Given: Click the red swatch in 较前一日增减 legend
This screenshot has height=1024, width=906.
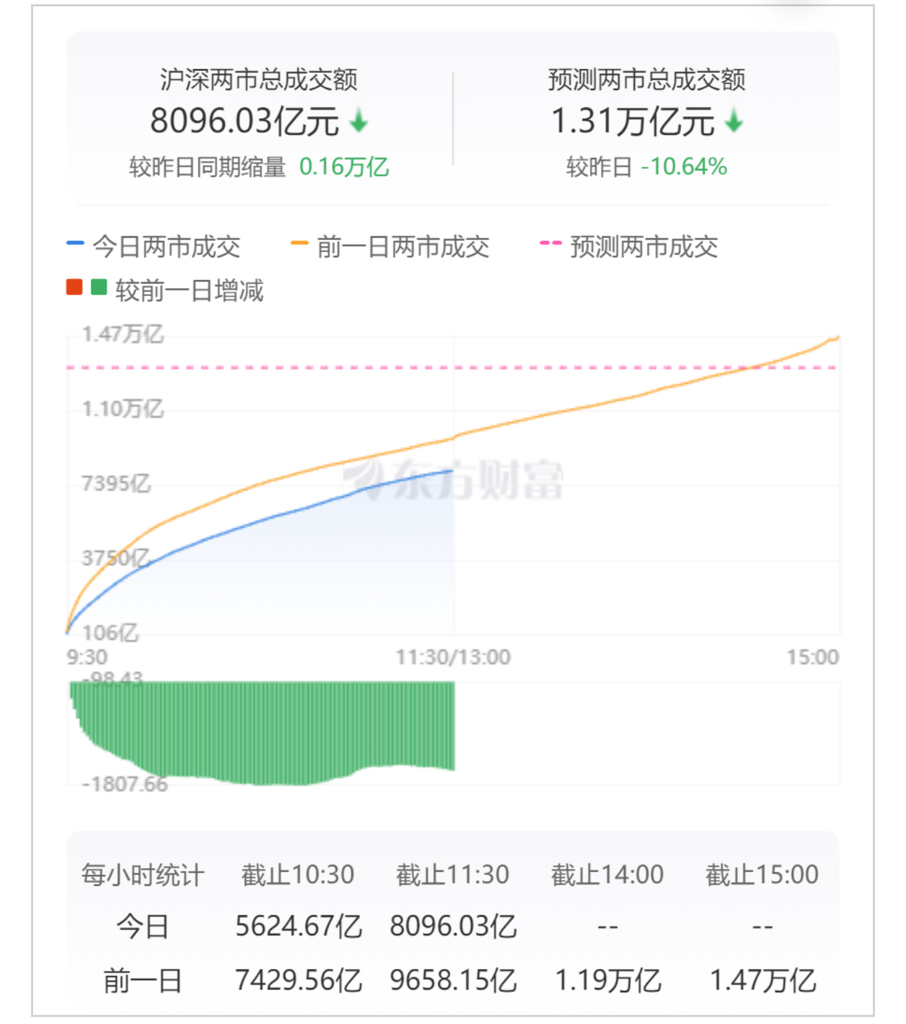Looking at the screenshot, I should tap(74, 287).
